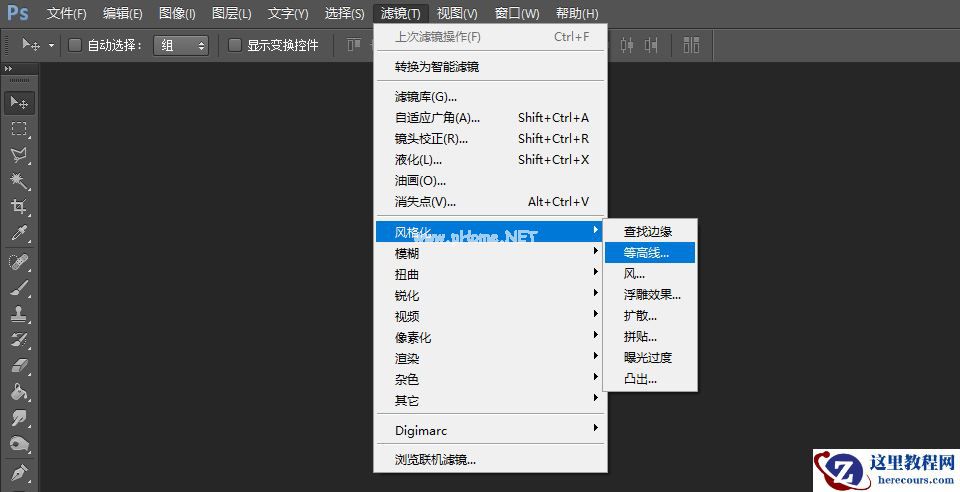This screenshot has height=492, width=960.
Task: Choose 风... wind filter
Action: click(x=650, y=274)
